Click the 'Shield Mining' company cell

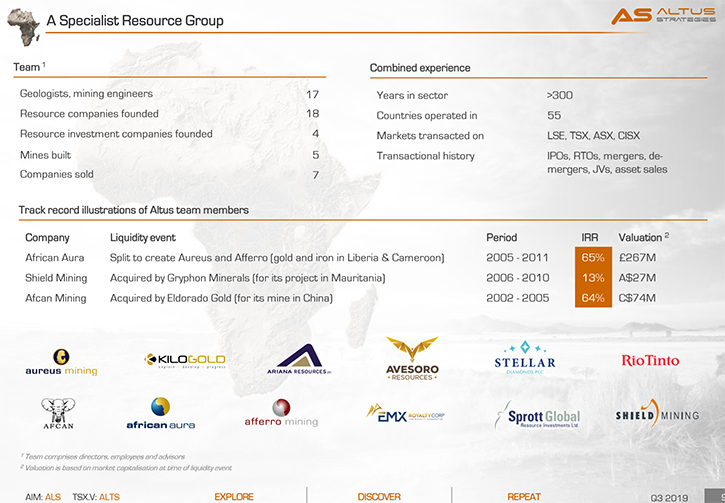click(x=56, y=278)
